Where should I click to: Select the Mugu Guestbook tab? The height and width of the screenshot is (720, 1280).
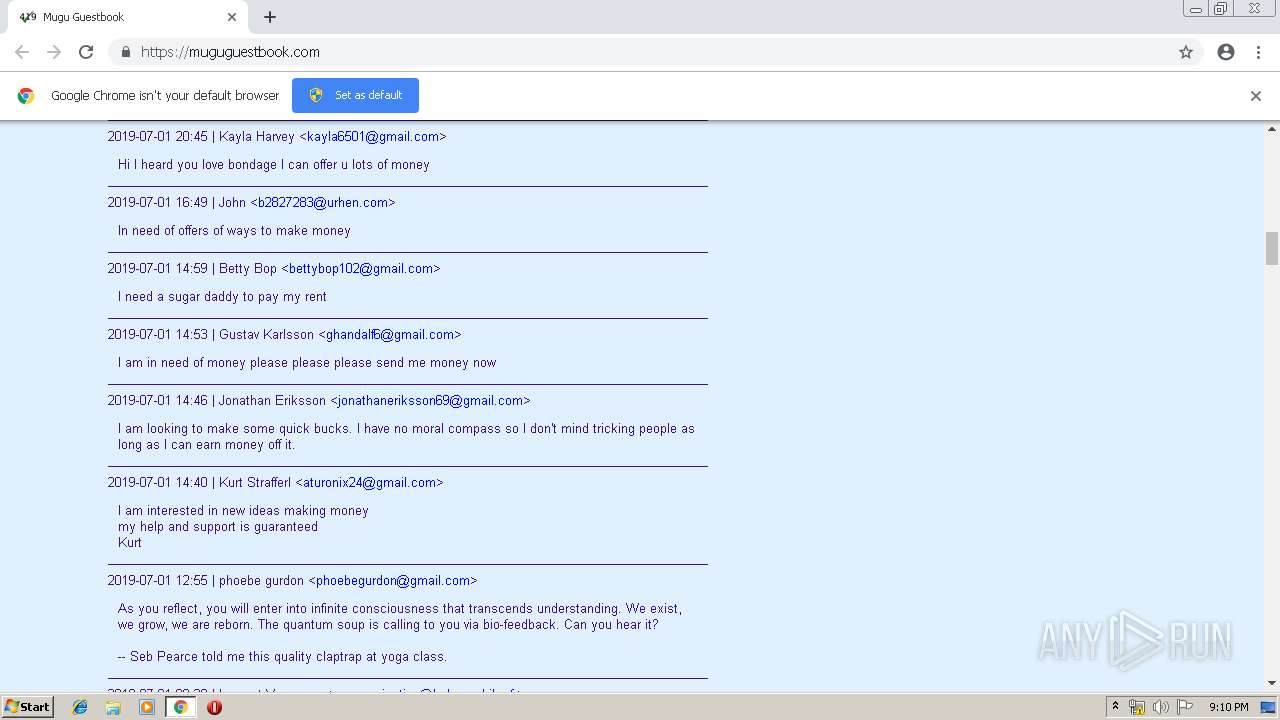point(128,17)
